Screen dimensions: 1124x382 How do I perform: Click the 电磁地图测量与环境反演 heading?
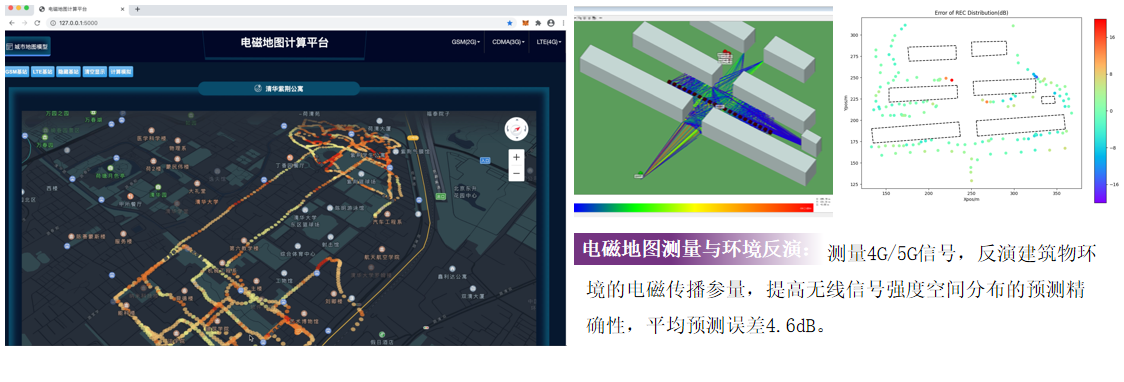[x=698, y=249]
